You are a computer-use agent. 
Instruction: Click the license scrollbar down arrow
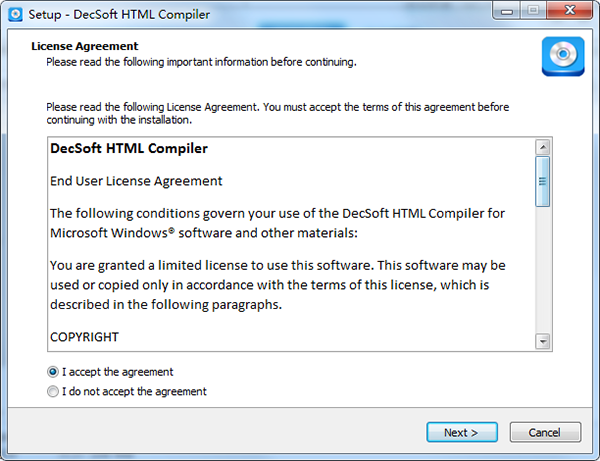543,341
